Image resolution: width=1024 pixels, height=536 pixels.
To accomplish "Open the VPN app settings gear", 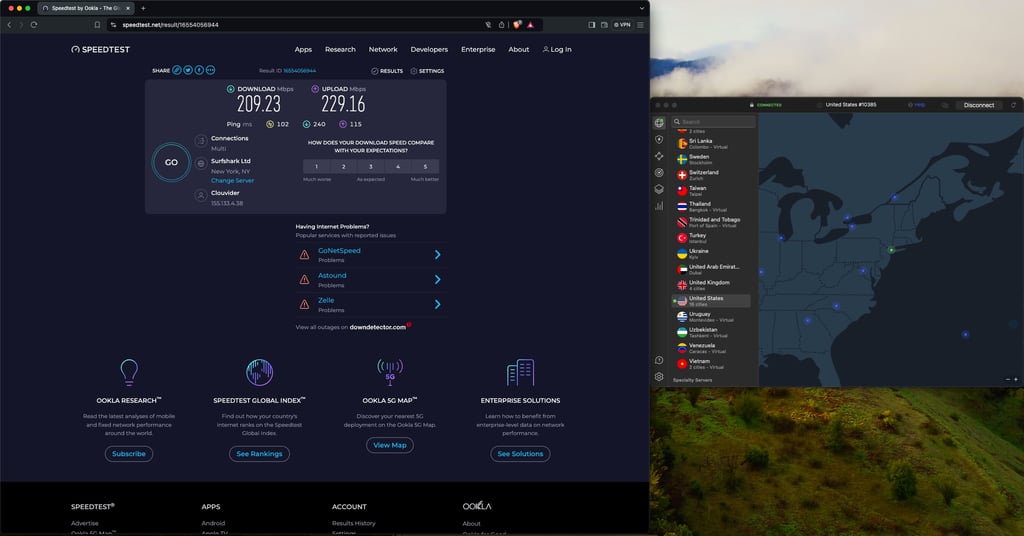I will 660,377.
